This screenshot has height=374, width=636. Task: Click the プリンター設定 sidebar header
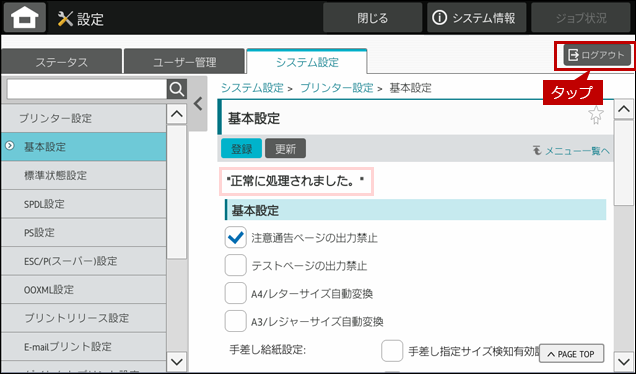[84, 118]
